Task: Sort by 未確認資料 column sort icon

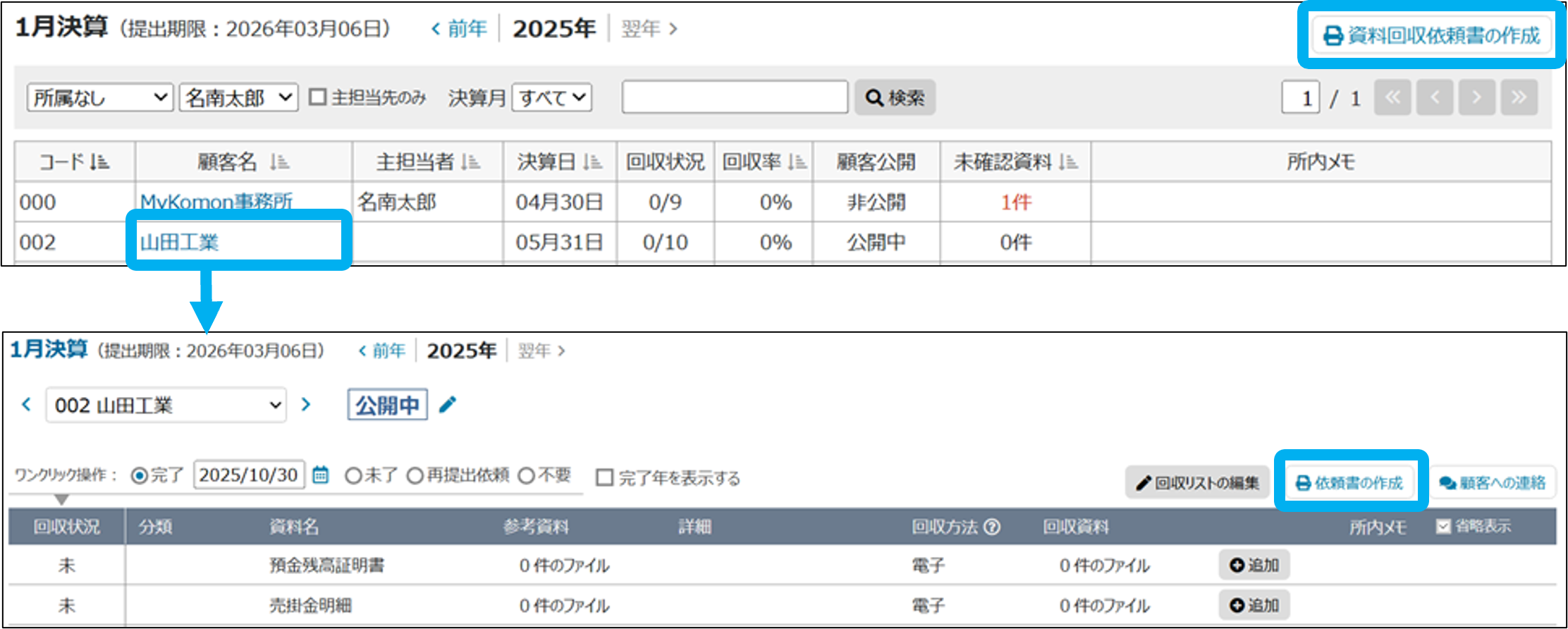Action: (x=1068, y=162)
